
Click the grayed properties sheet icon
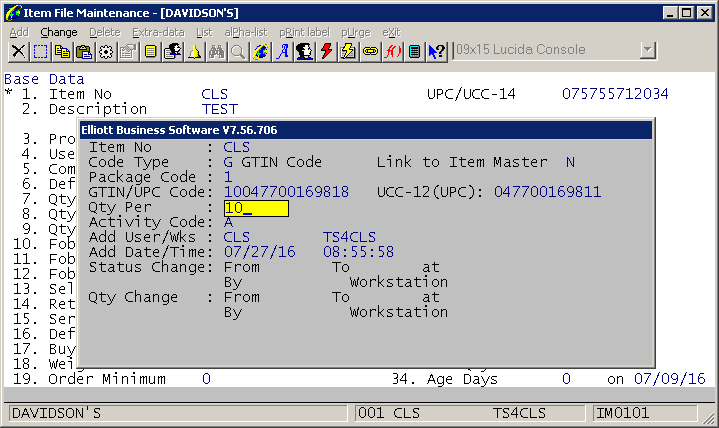(128, 51)
